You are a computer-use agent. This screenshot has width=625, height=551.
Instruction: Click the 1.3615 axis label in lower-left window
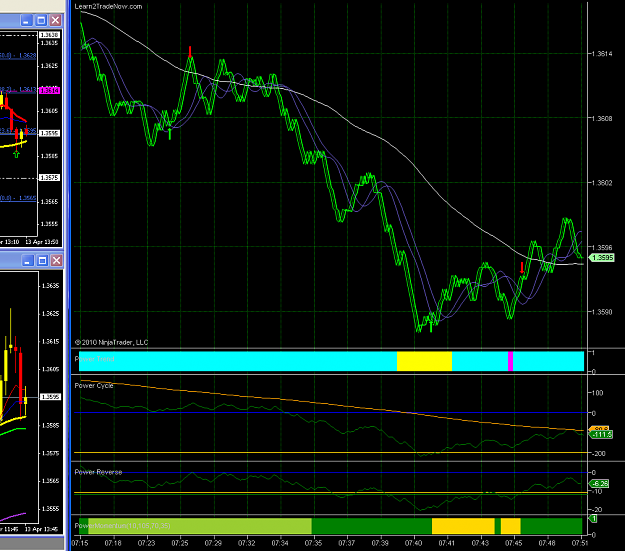50,342
